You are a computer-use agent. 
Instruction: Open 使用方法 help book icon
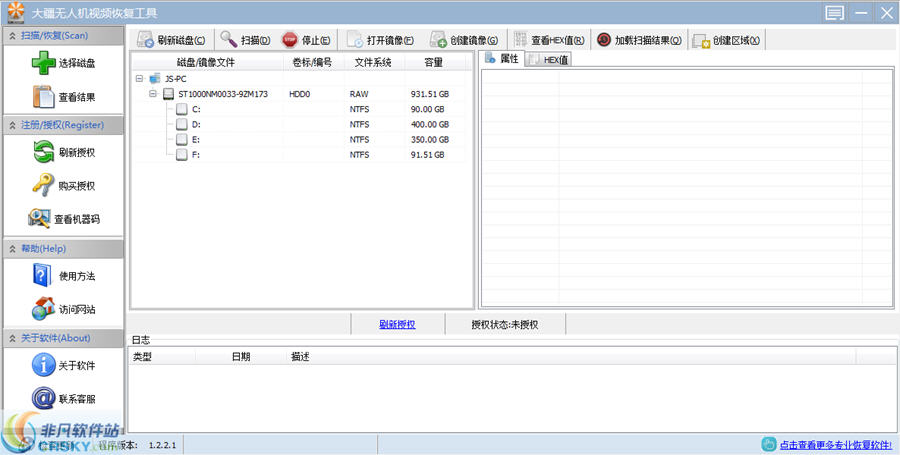(42, 275)
